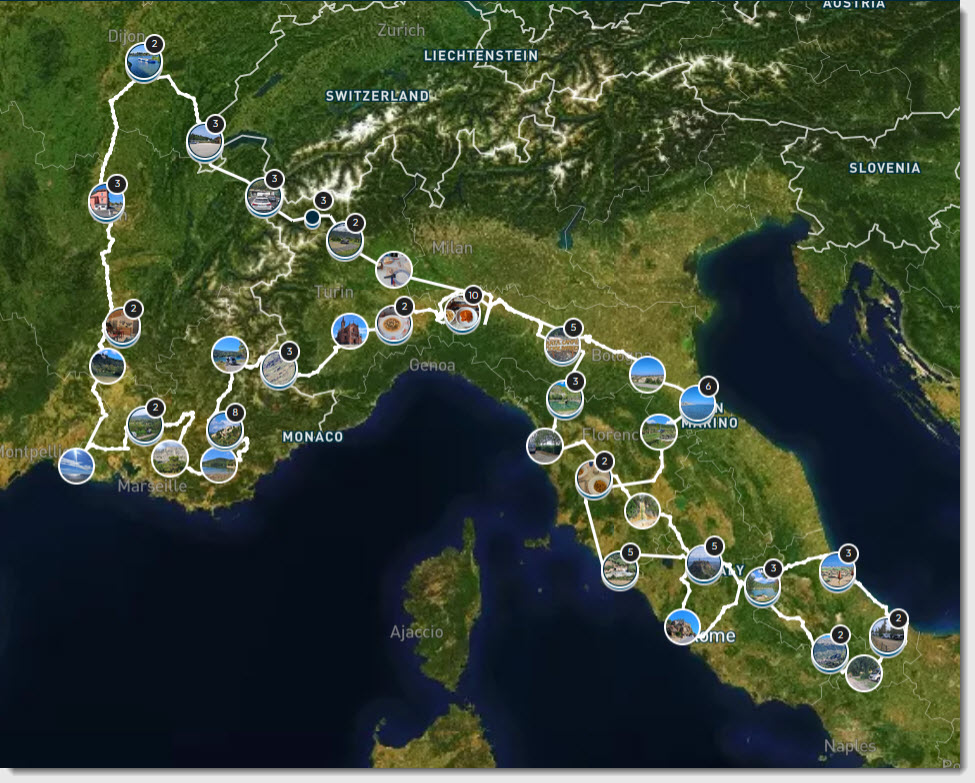
Task: Open the parked cars cluster near Swiss border
Action: pyautogui.click(x=264, y=197)
